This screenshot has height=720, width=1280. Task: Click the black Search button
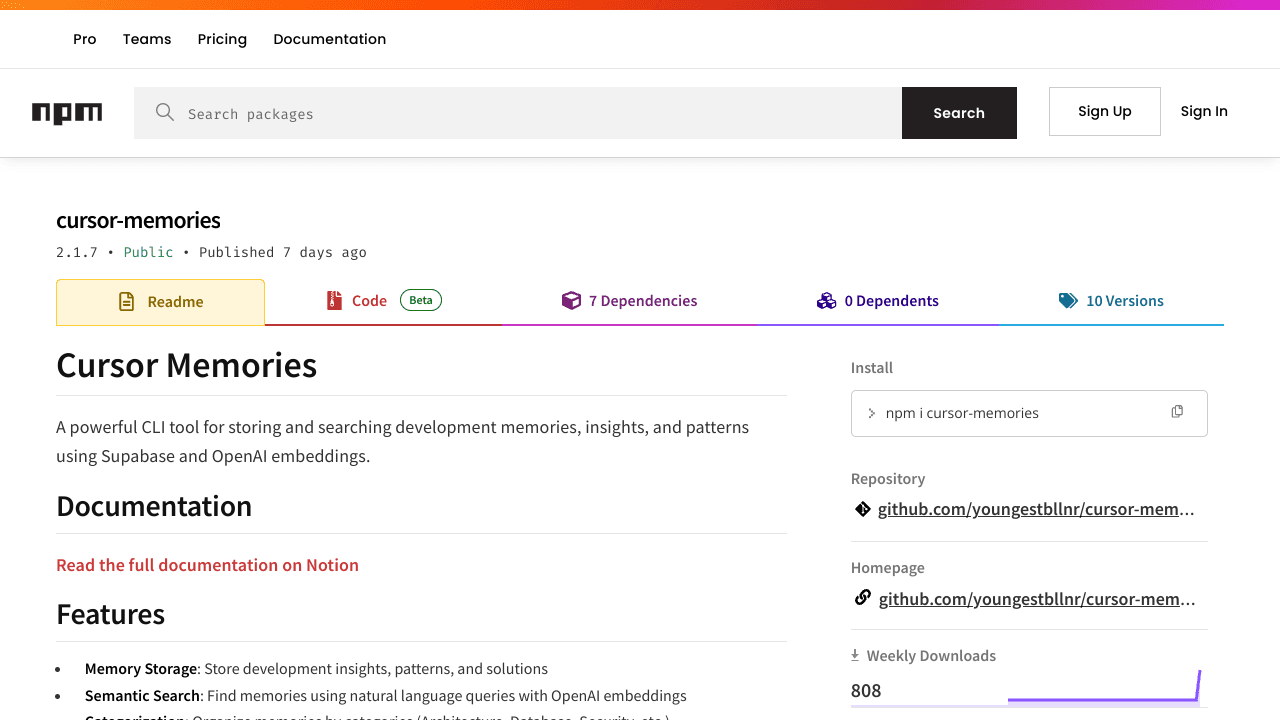pos(959,113)
